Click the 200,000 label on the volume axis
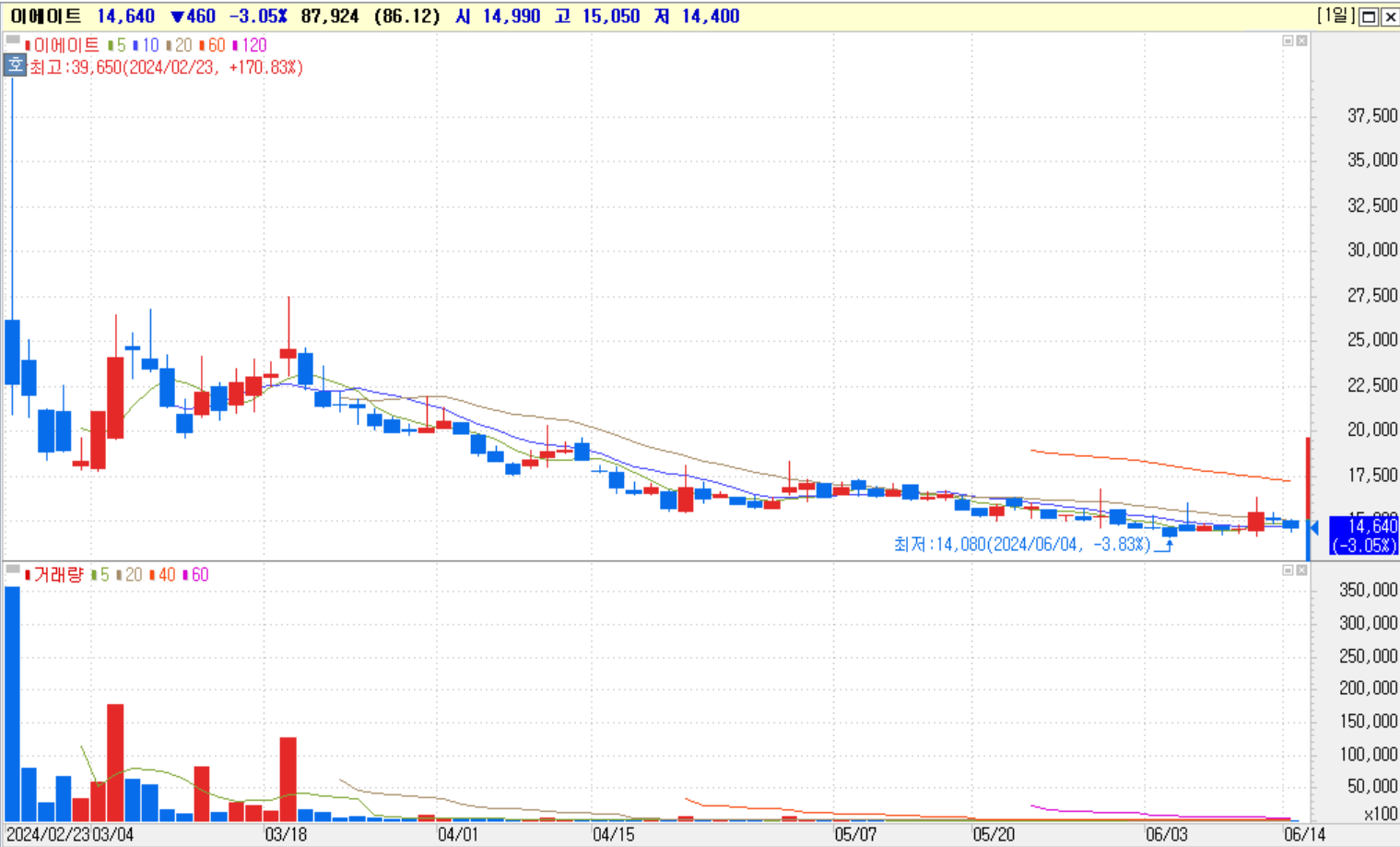 click(1369, 688)
